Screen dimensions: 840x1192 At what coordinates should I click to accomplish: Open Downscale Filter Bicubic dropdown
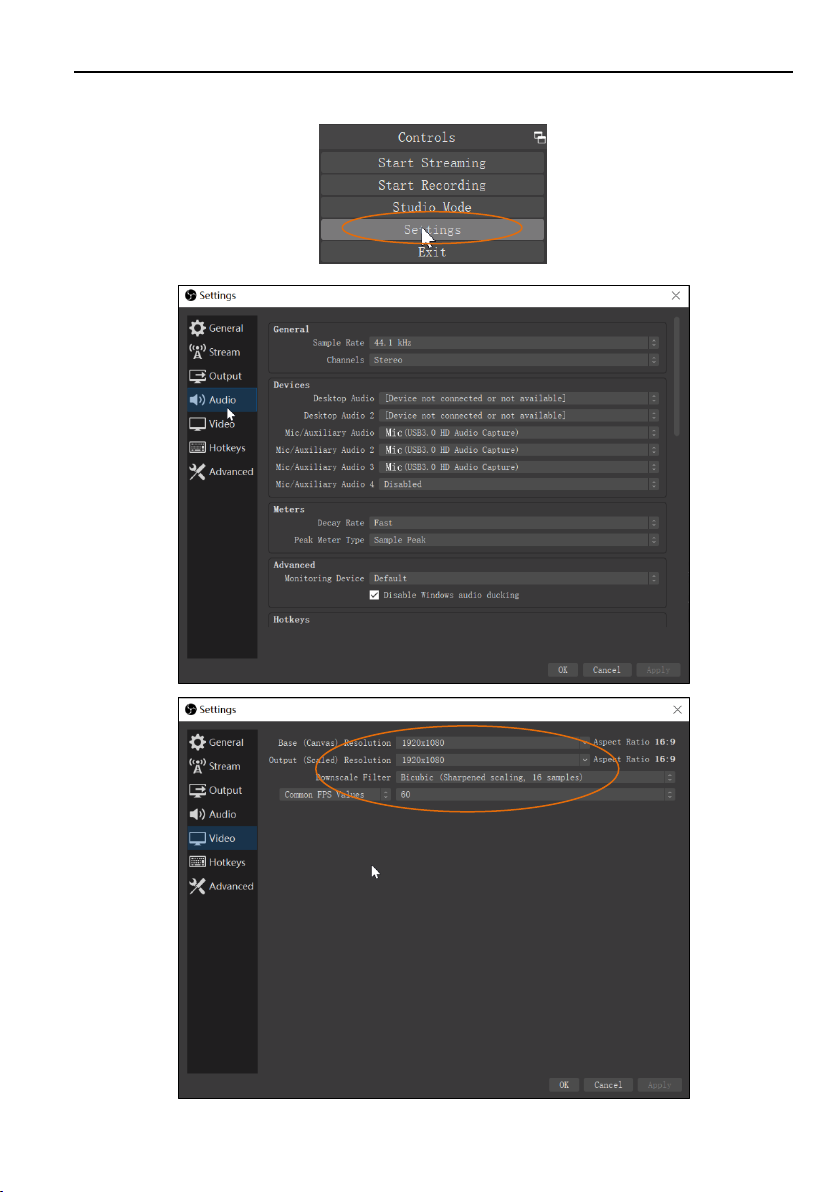click(x=535, y=778)
